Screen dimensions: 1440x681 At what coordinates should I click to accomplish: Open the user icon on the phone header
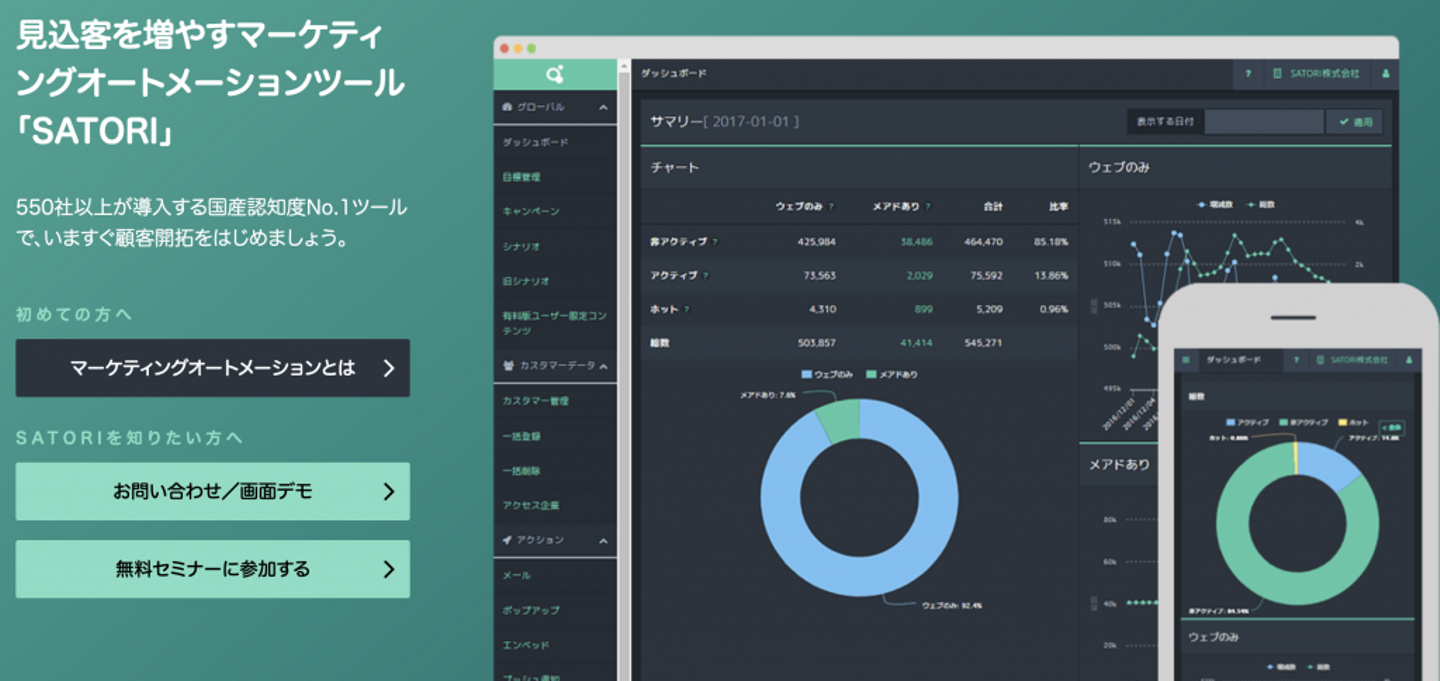pos(1410,360)
